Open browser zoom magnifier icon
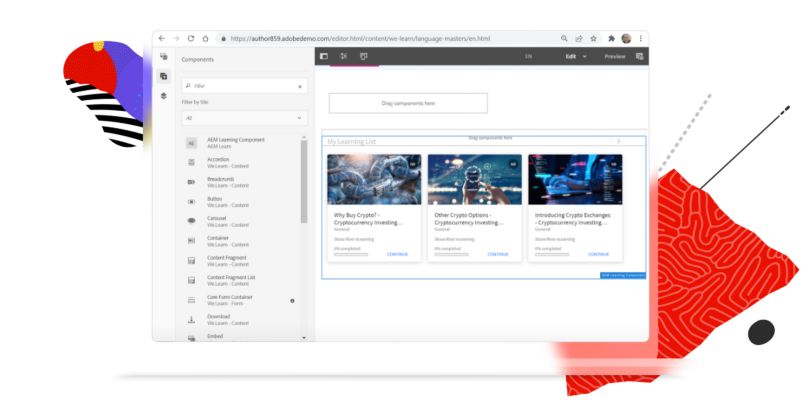Viewport: 801px width, 401px height. click(564, 38)
